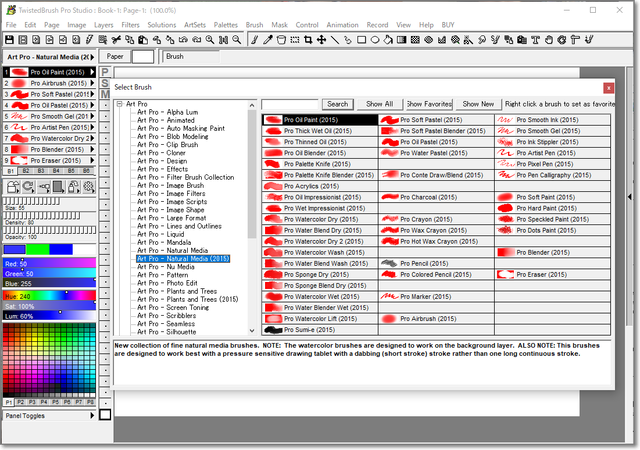Click the Show Favorites button
This screenshot has height=450, width=640.
tap(427, 104)
